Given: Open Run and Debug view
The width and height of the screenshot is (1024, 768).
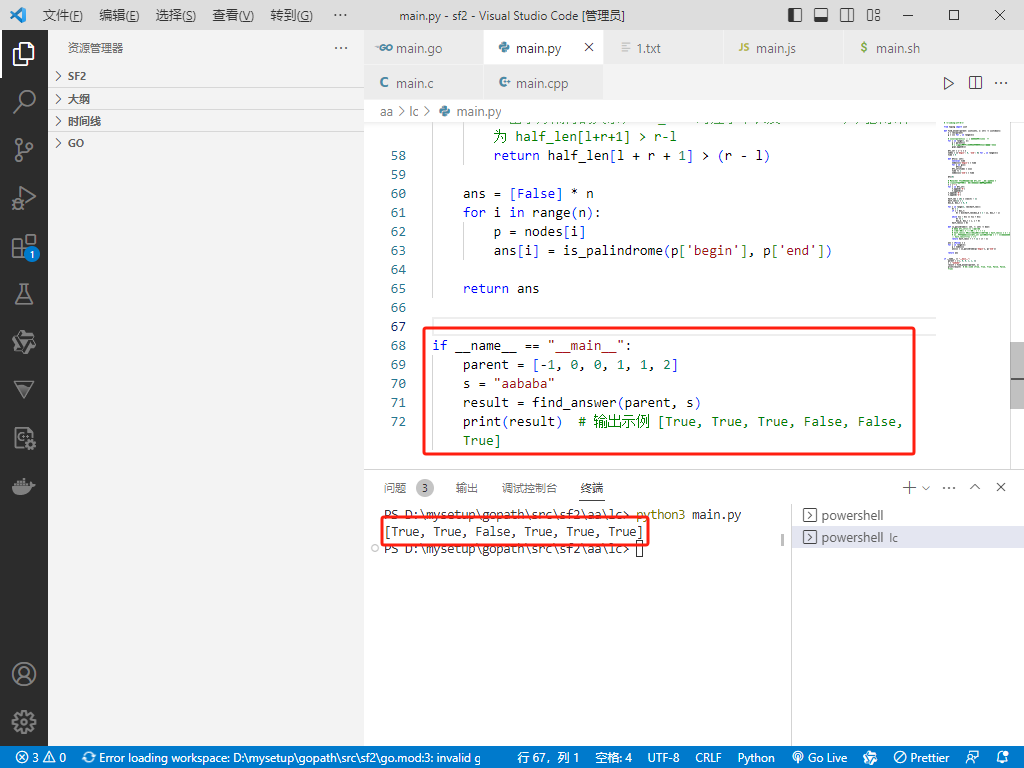Looking at the screenshot, I should [x=24, y=198].
